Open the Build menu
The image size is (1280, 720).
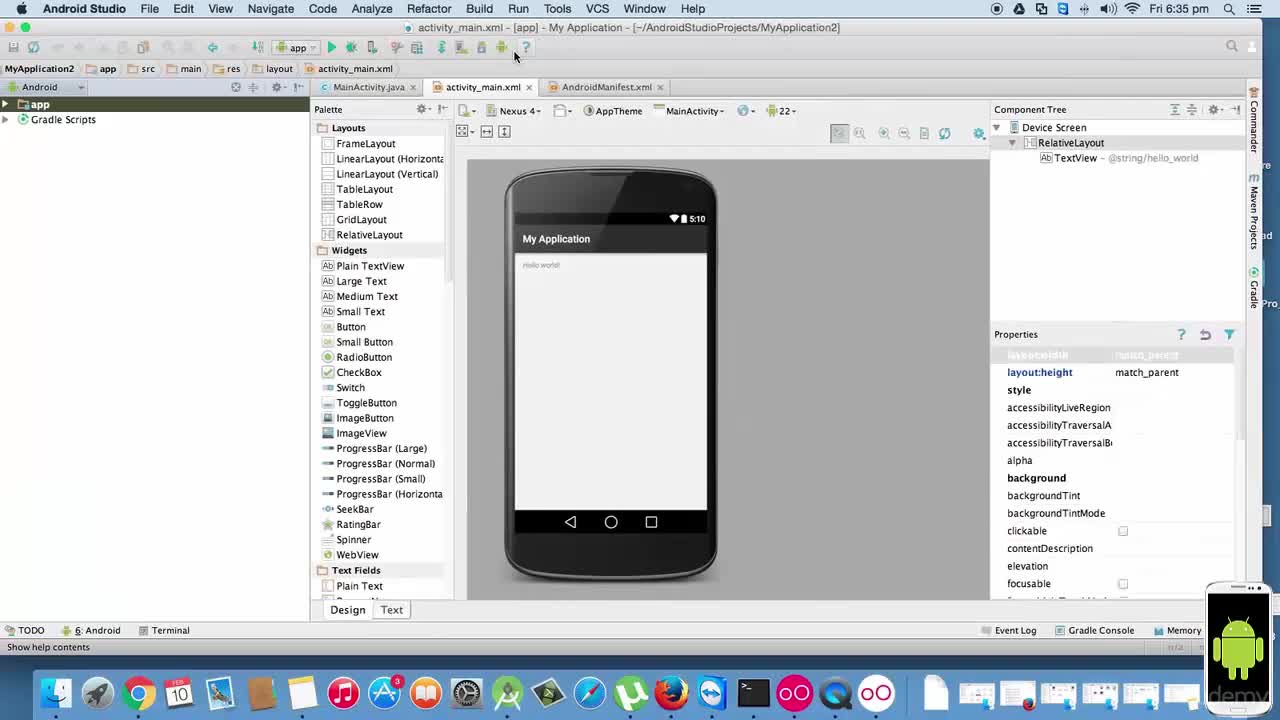pos(480,8)
